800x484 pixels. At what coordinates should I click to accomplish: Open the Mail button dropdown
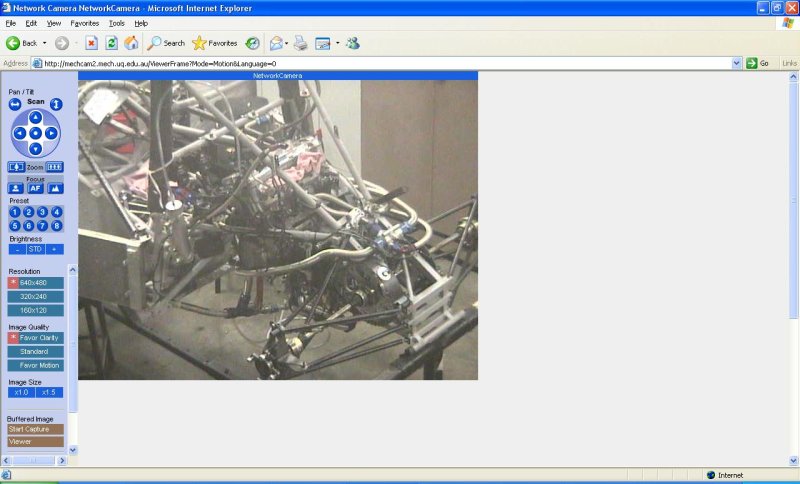tap(287, 43)
